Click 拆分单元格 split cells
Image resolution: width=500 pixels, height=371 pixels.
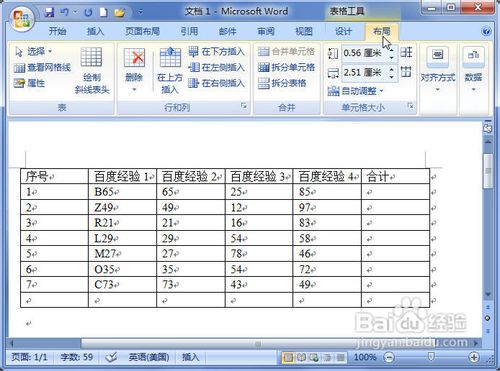pyautogui.click(x=287, y=67)
